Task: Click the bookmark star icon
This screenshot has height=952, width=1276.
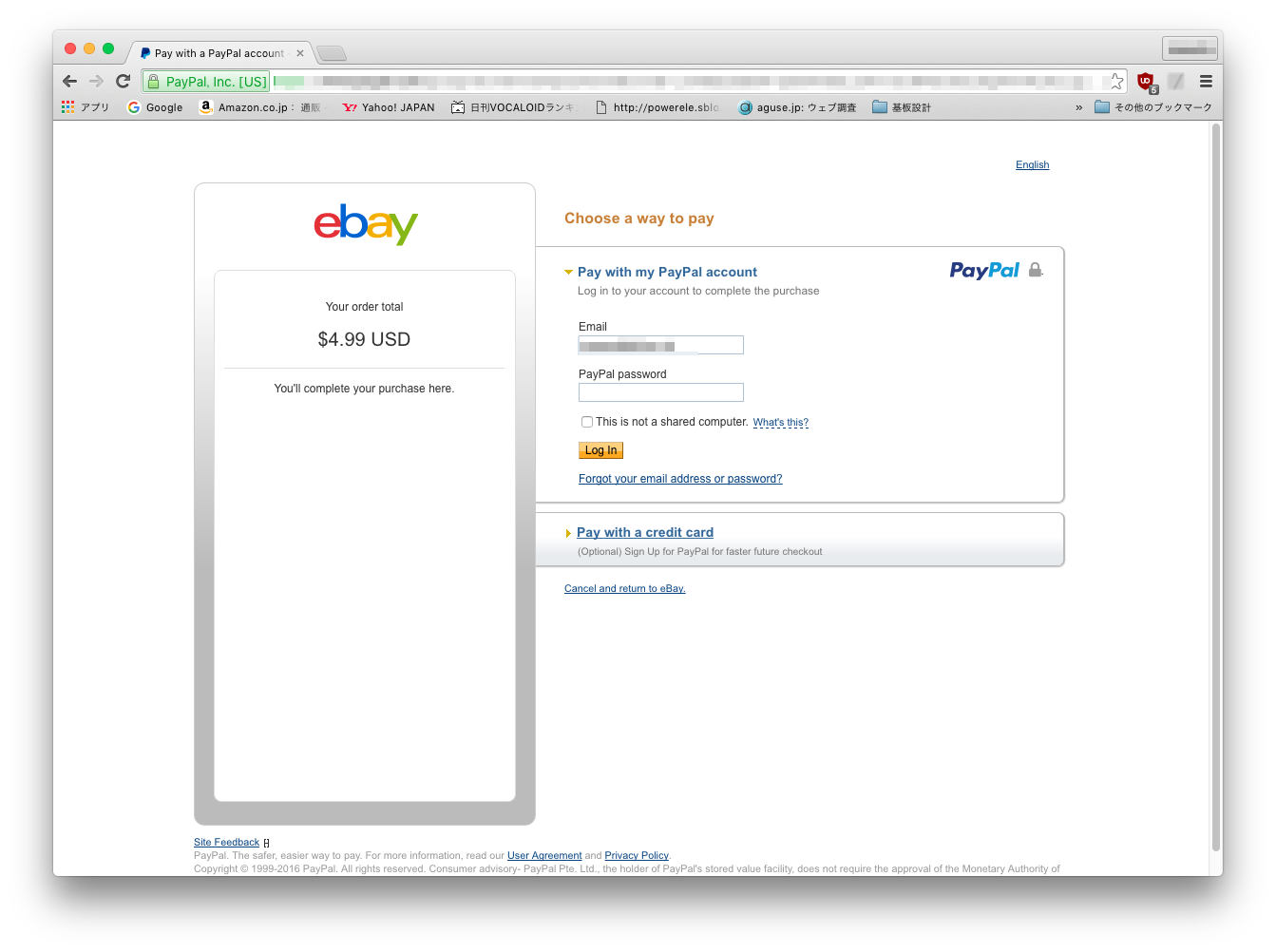Action: point(1115,82)
